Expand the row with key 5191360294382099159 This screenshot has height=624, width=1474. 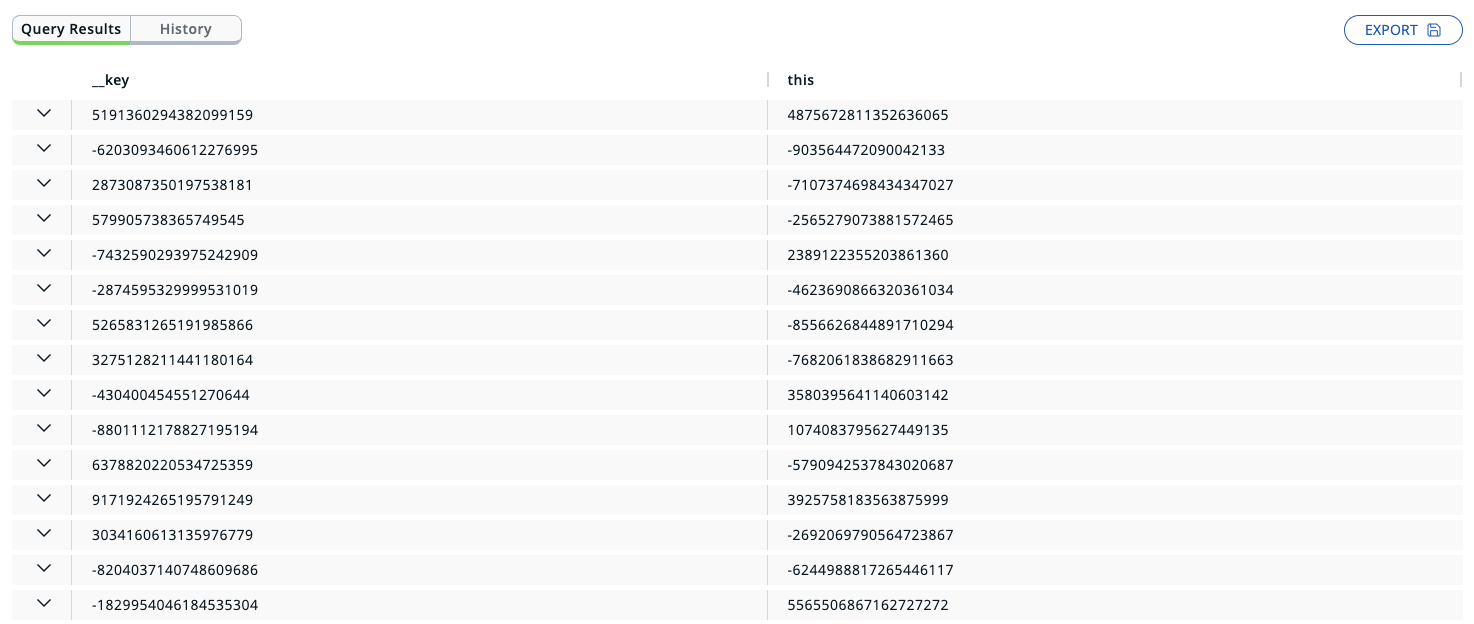[x=43, y=114]
